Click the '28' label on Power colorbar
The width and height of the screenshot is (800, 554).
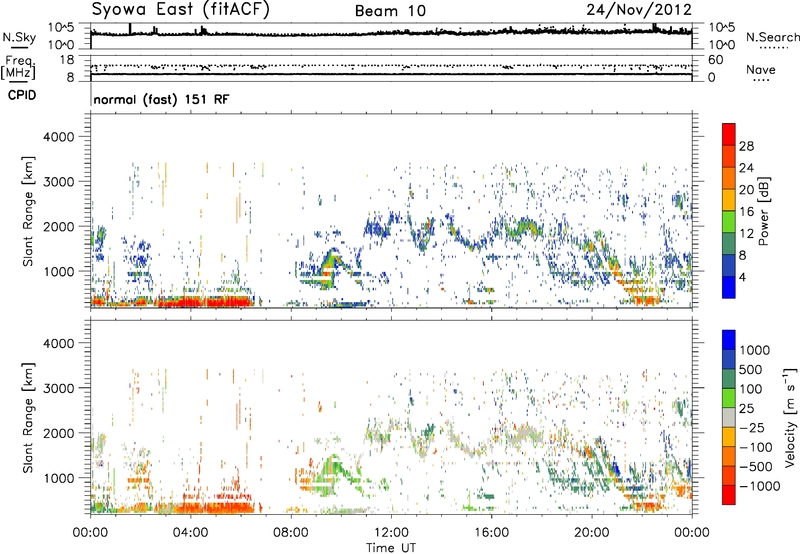(x=746, y=146)
